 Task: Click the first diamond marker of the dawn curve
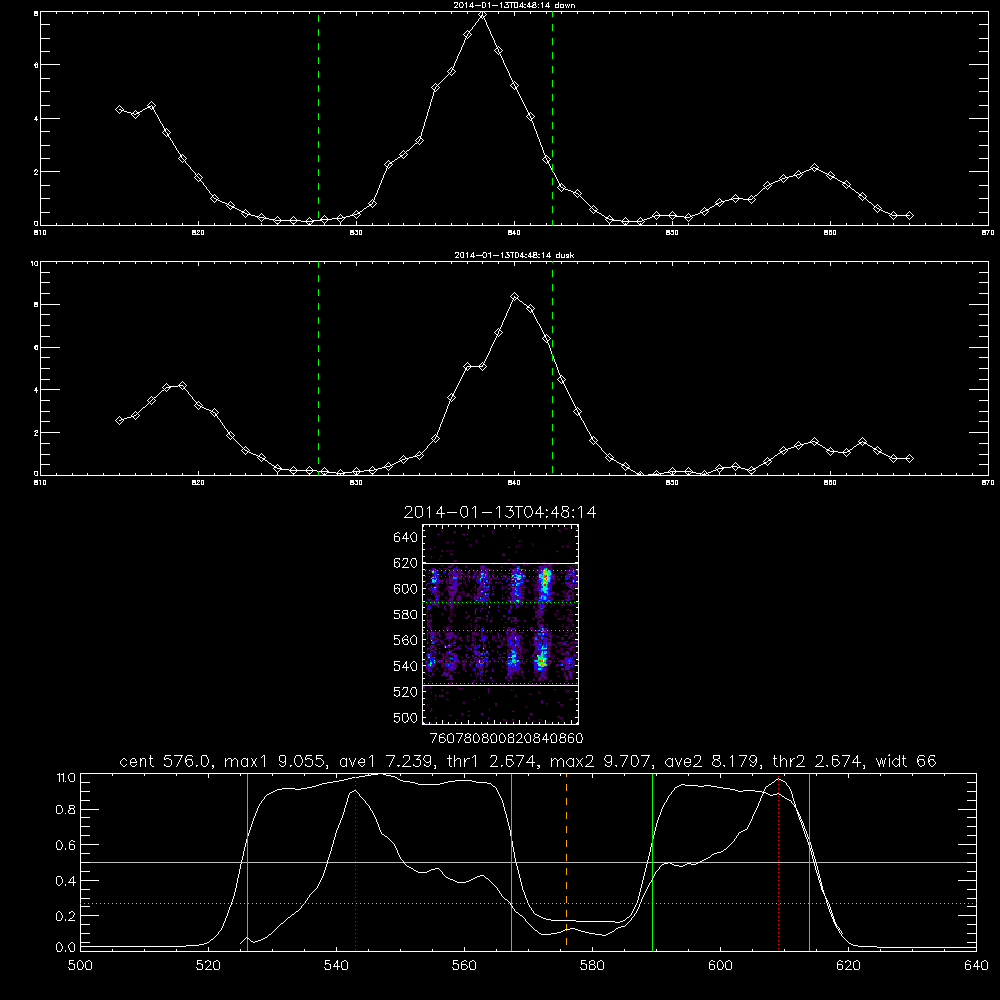(x=119, y=110)
